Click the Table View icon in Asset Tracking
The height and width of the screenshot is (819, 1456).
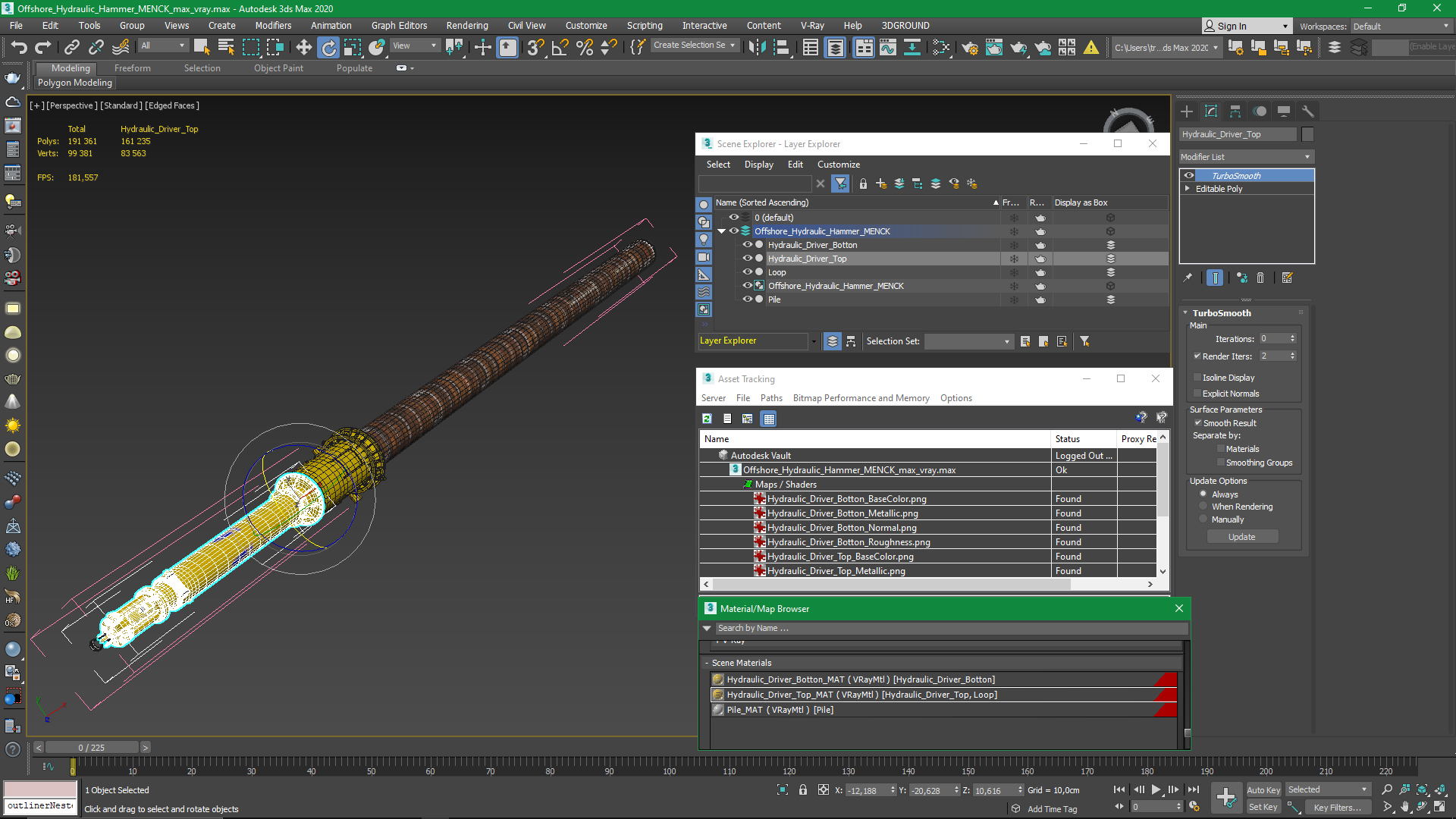point(768,419)
